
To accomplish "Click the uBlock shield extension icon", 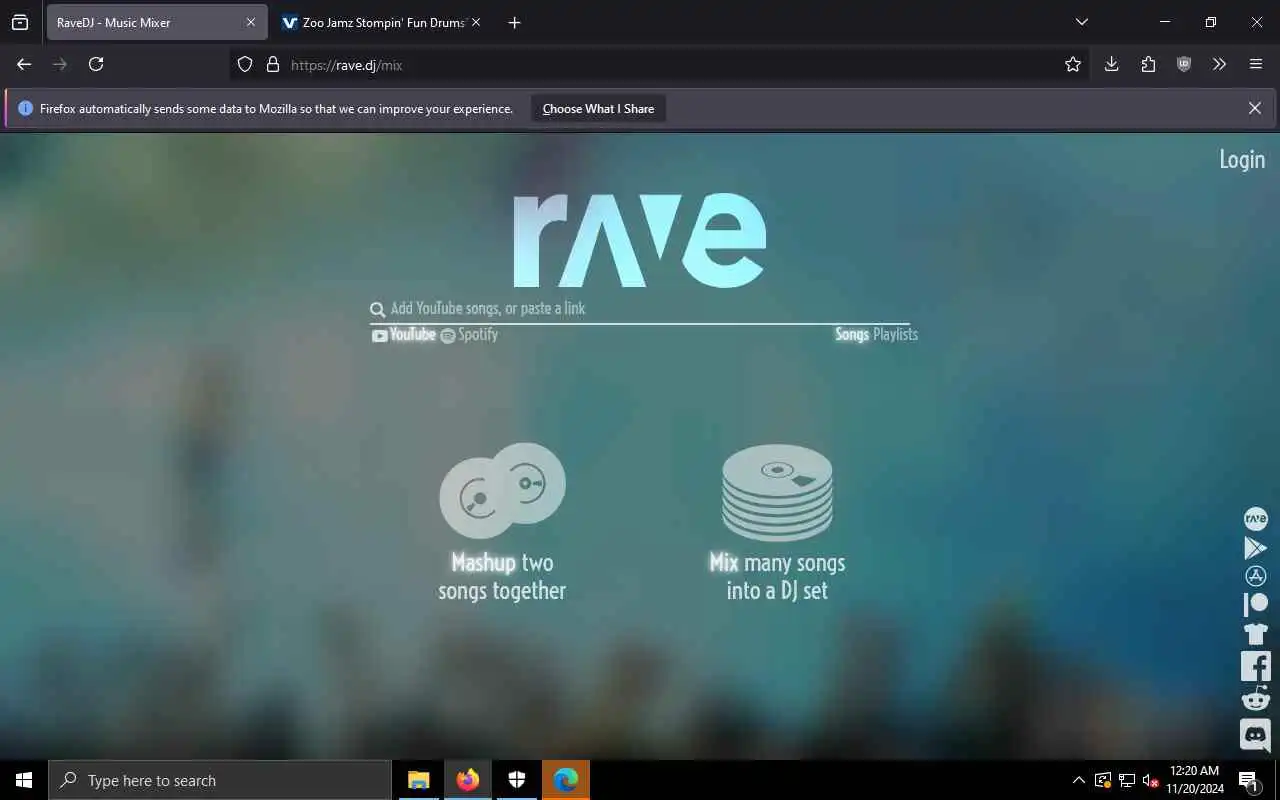I will [x=1184, y=64].
